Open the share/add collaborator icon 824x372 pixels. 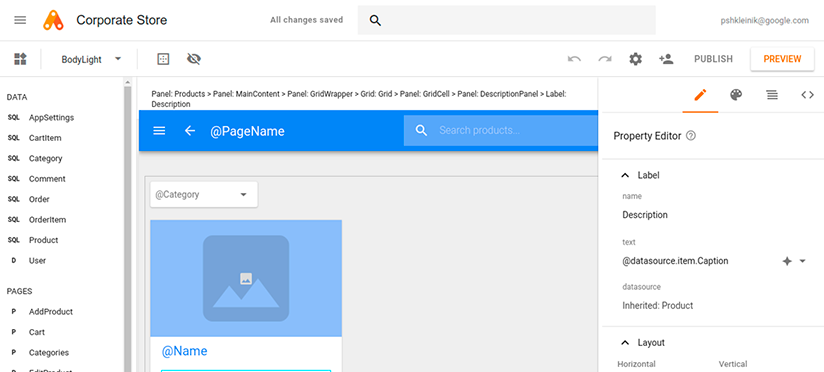click(666, 59)
